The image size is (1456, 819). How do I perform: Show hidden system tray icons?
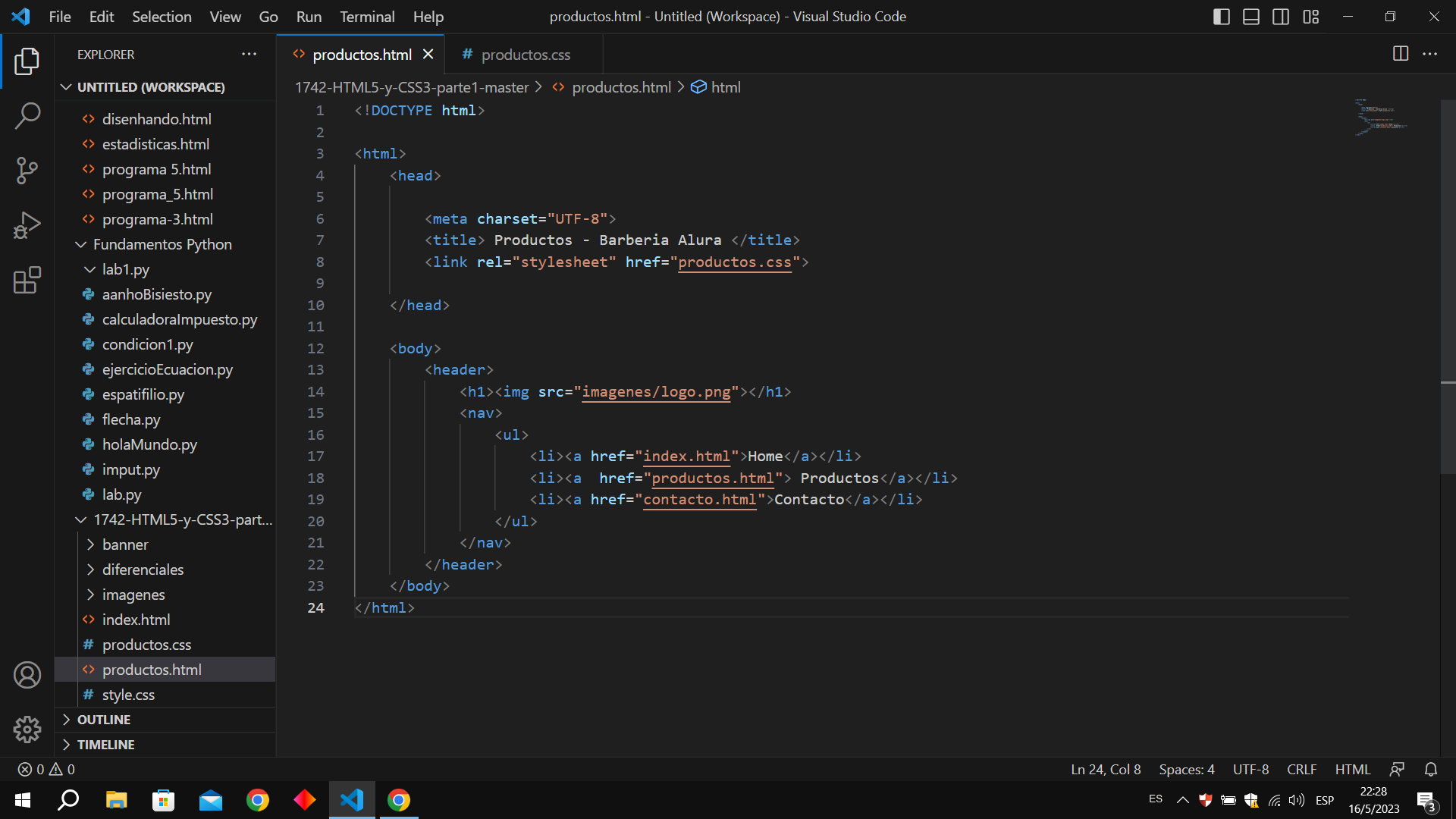coord(1182,800)
